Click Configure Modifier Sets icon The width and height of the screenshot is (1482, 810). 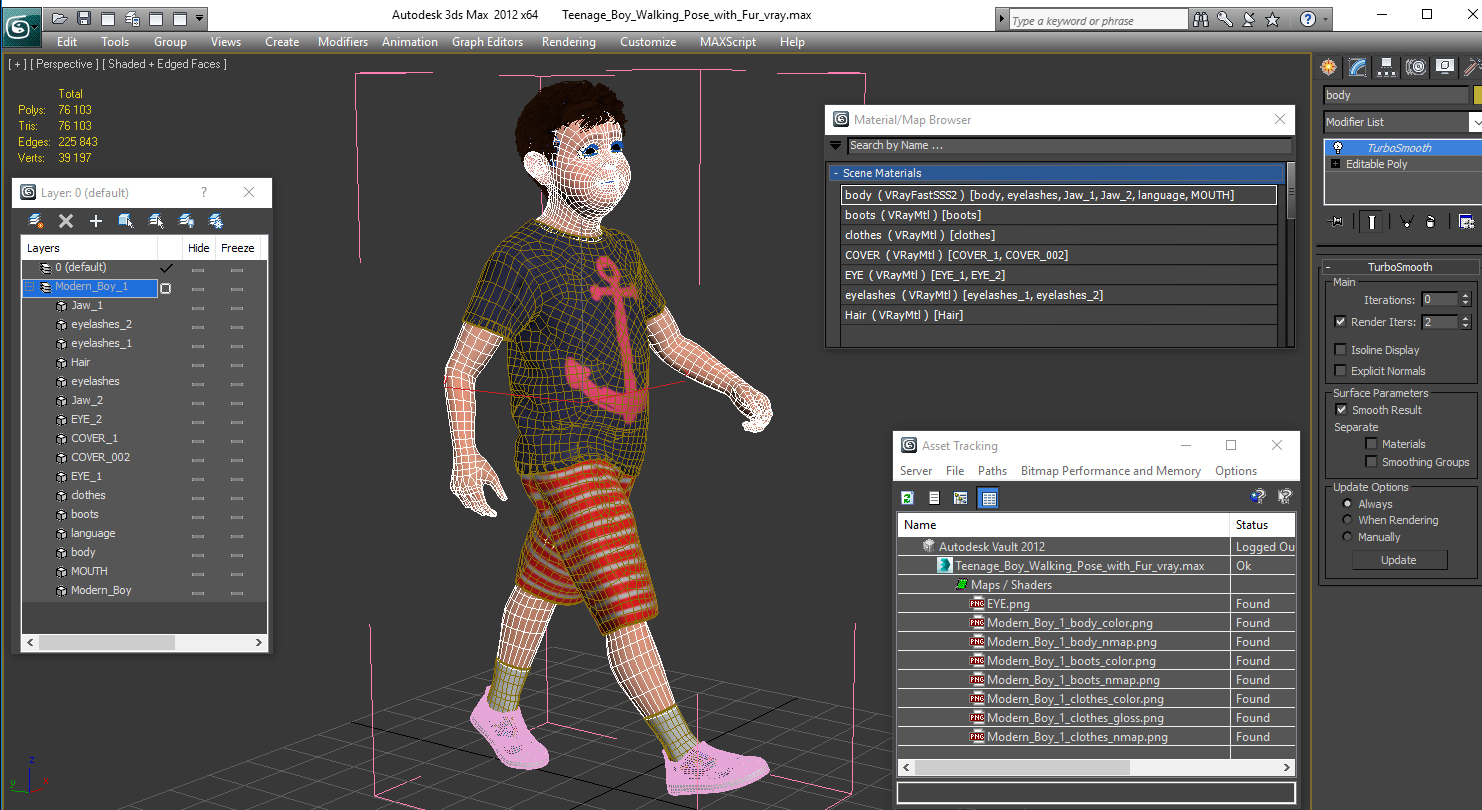coord(1467,221)
